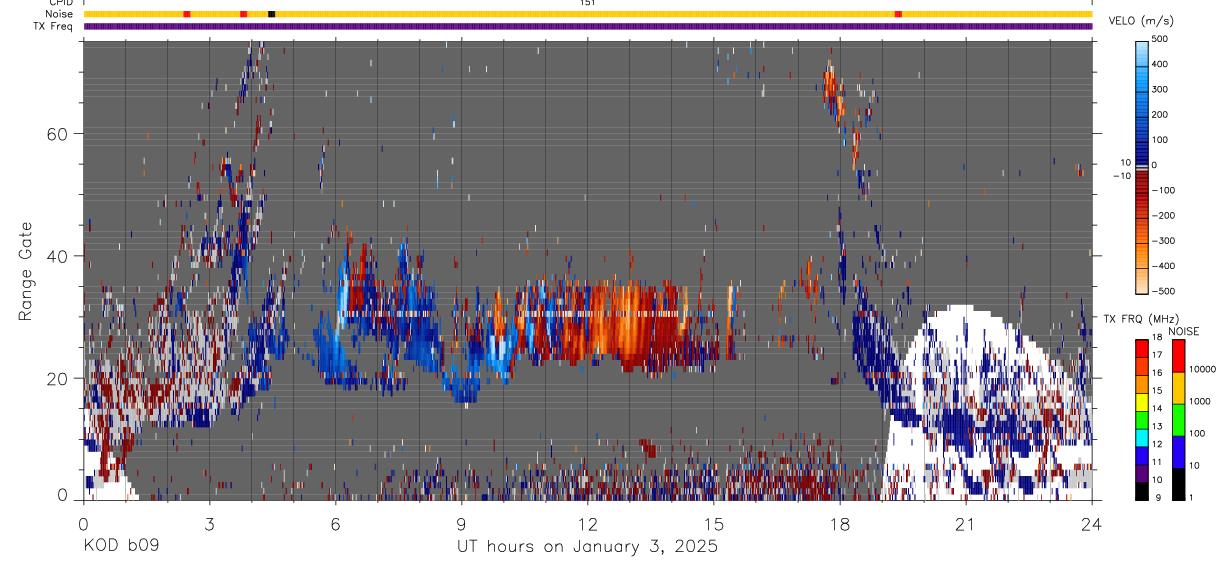Click the x-axis tick label 6
1228x567 pixels.
click(335, 523)
